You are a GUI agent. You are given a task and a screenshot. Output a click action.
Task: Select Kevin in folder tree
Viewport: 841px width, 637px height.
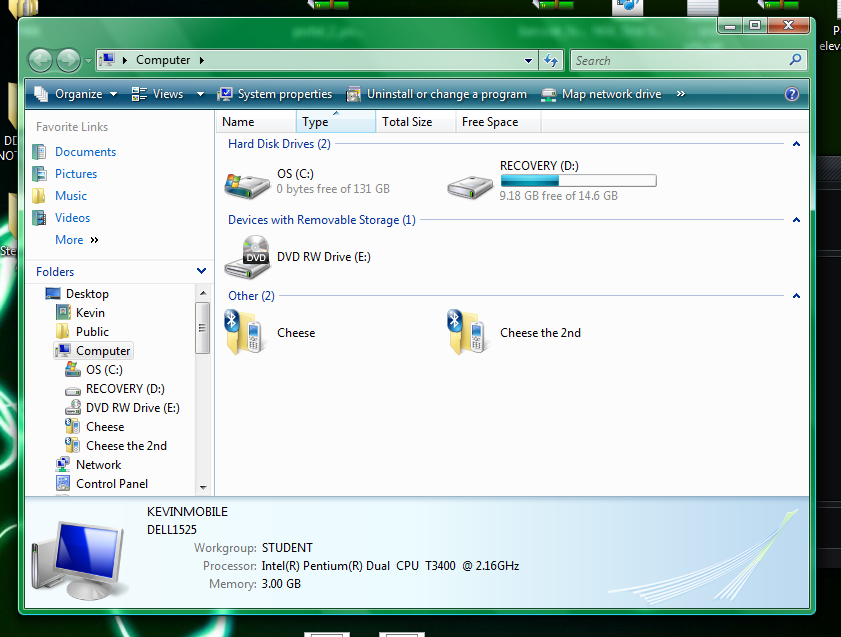pos(90,313)
